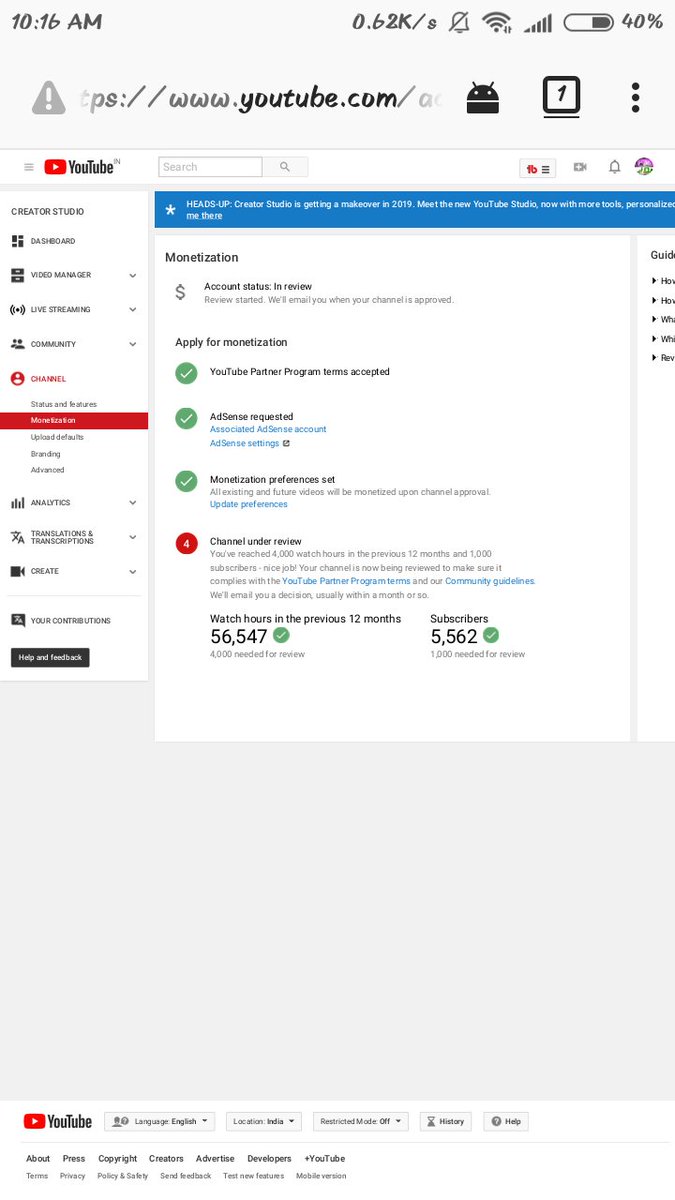Click the Dashboard grid icon

point(17,241)
